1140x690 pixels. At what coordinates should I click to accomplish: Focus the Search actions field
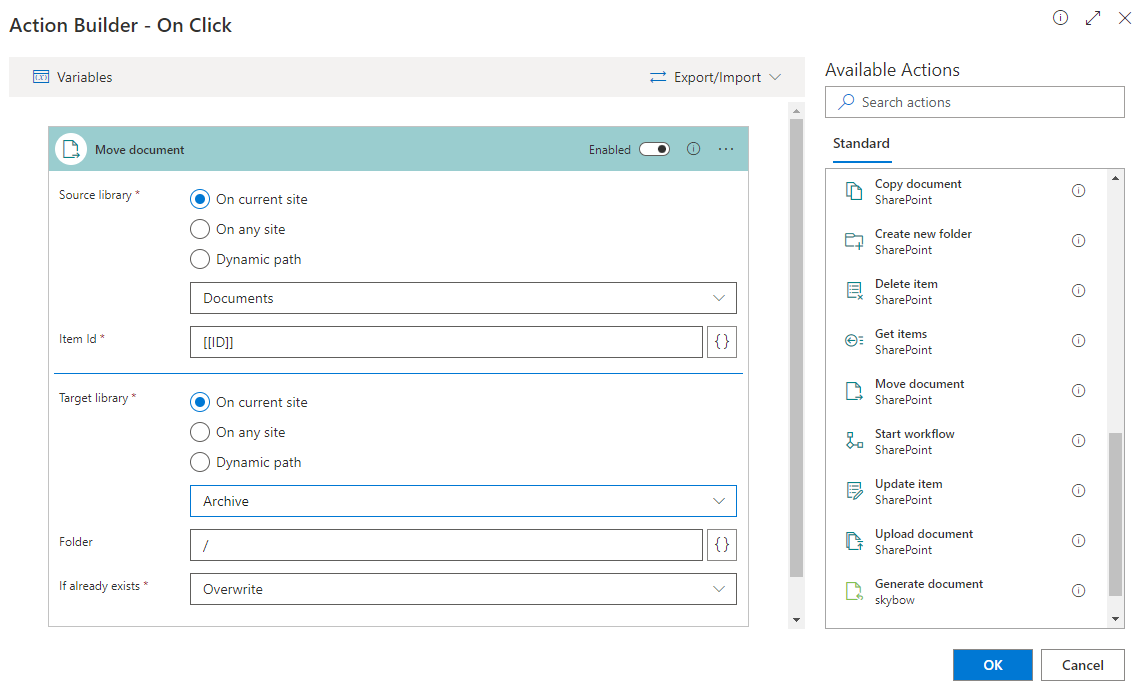click(975, 102)
